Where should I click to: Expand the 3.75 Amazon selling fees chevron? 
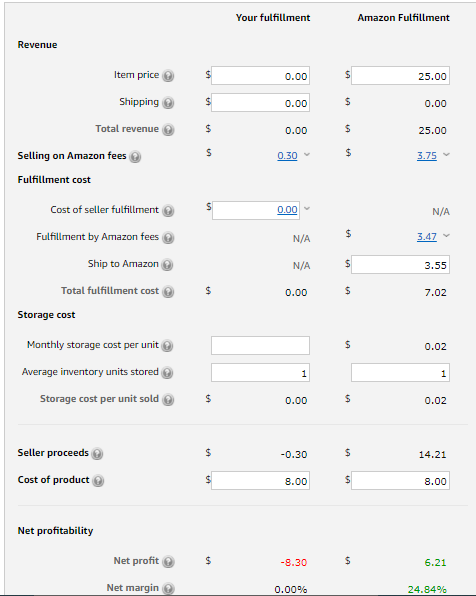click(x=446, y=154)
